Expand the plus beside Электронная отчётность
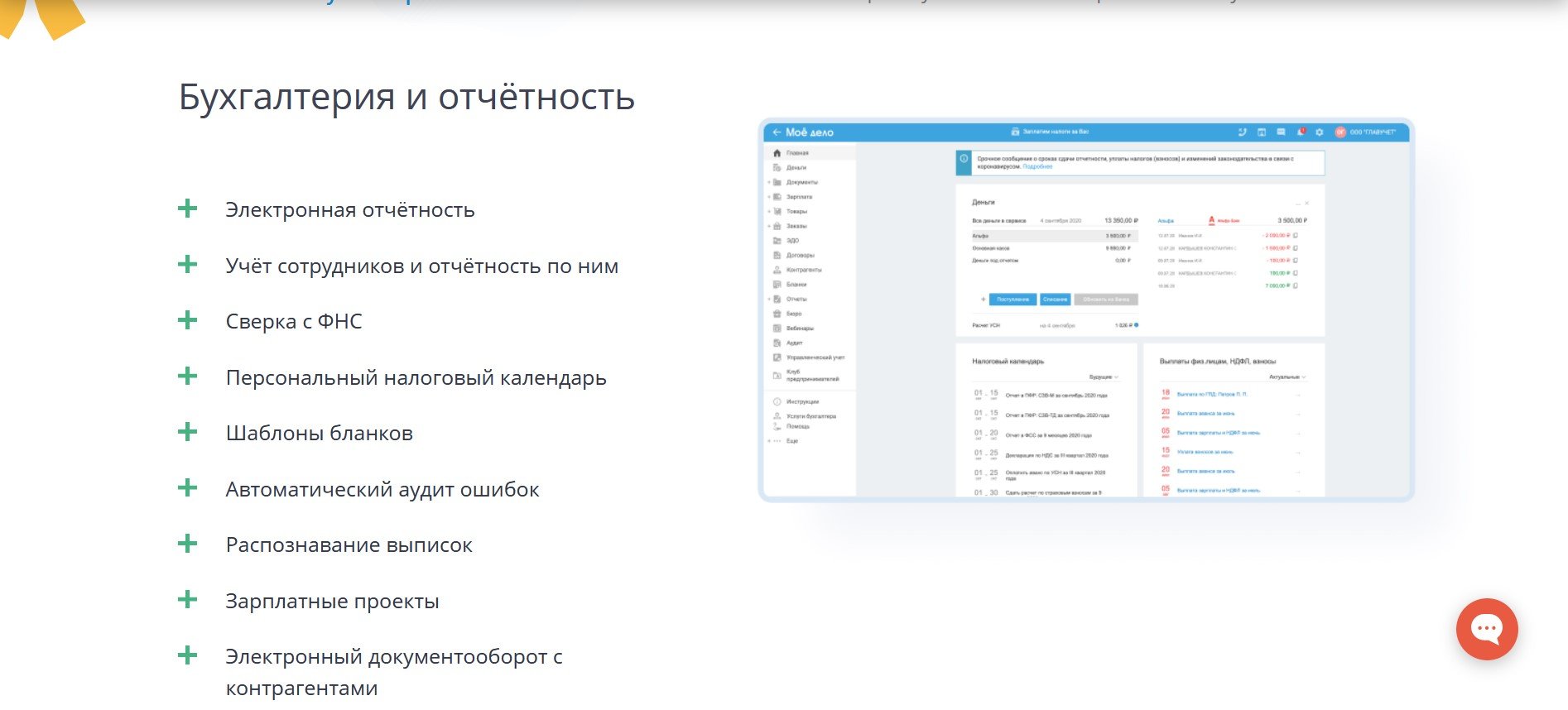 tap(188, 209)
